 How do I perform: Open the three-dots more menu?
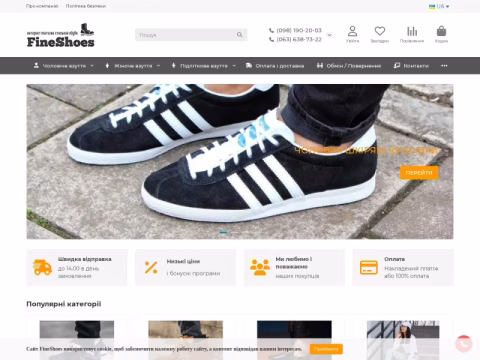(444, 66)
